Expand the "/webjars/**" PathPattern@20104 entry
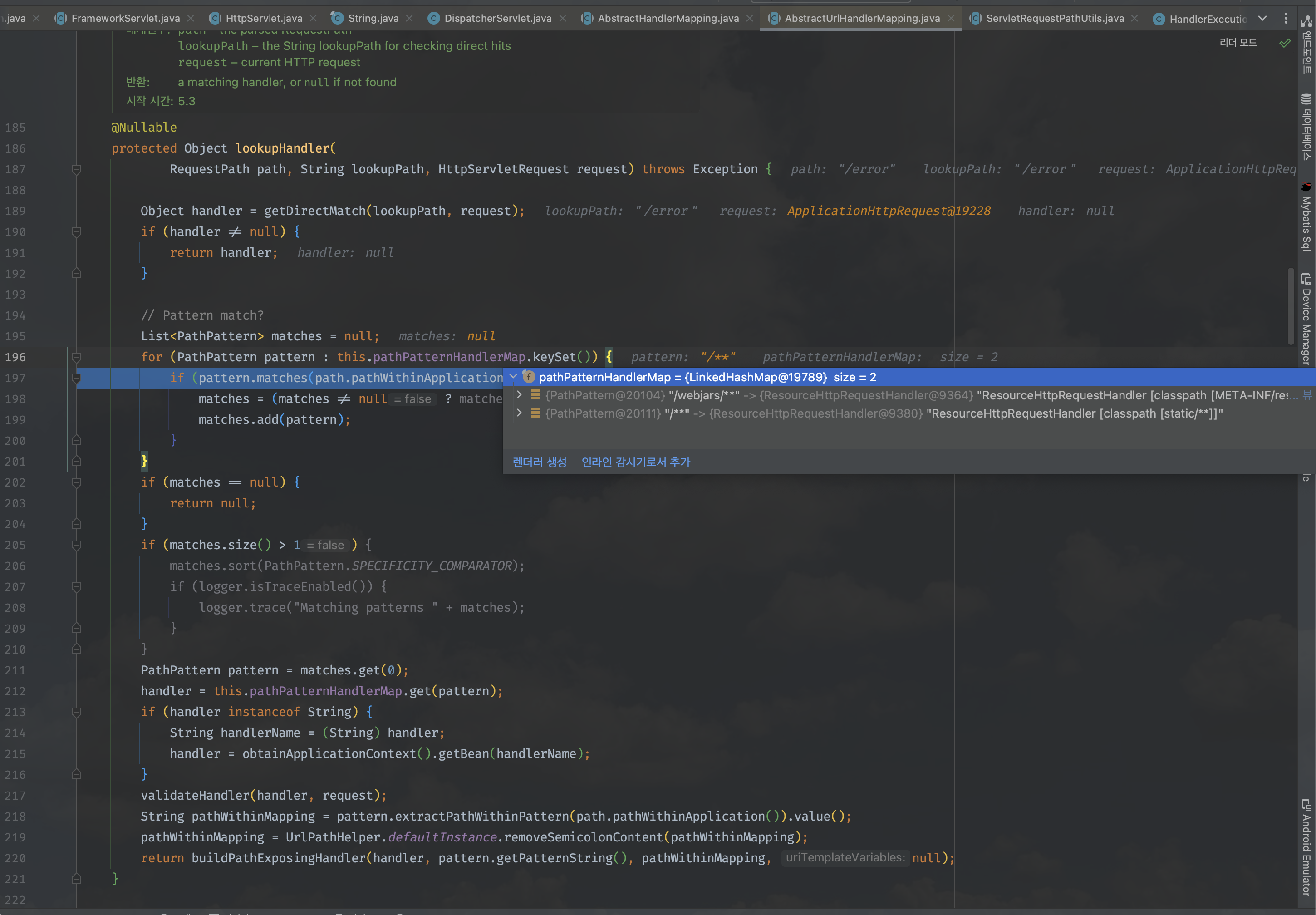 [x=519, y=395]
